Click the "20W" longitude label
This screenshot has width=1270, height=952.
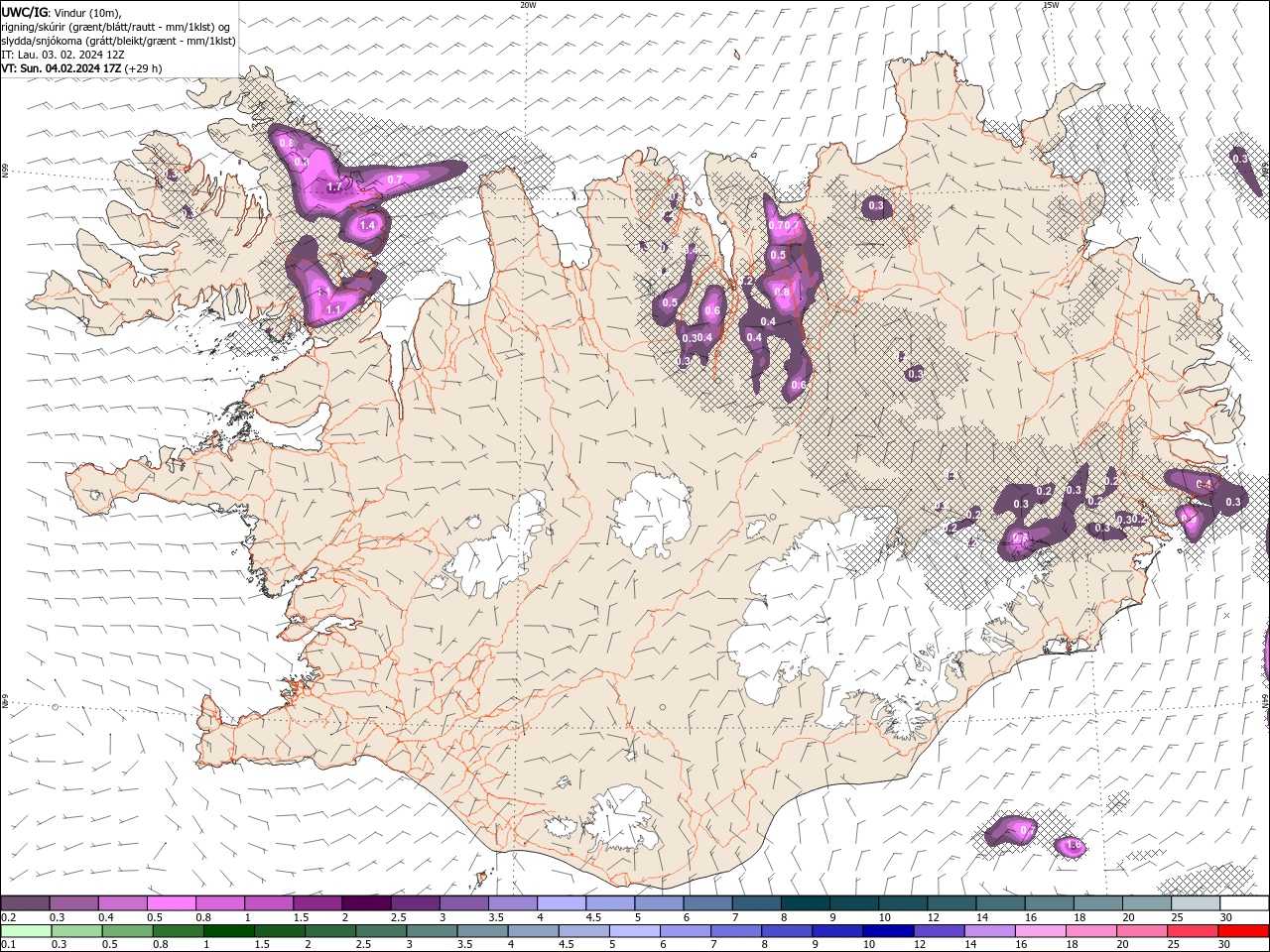pos(528,5)
